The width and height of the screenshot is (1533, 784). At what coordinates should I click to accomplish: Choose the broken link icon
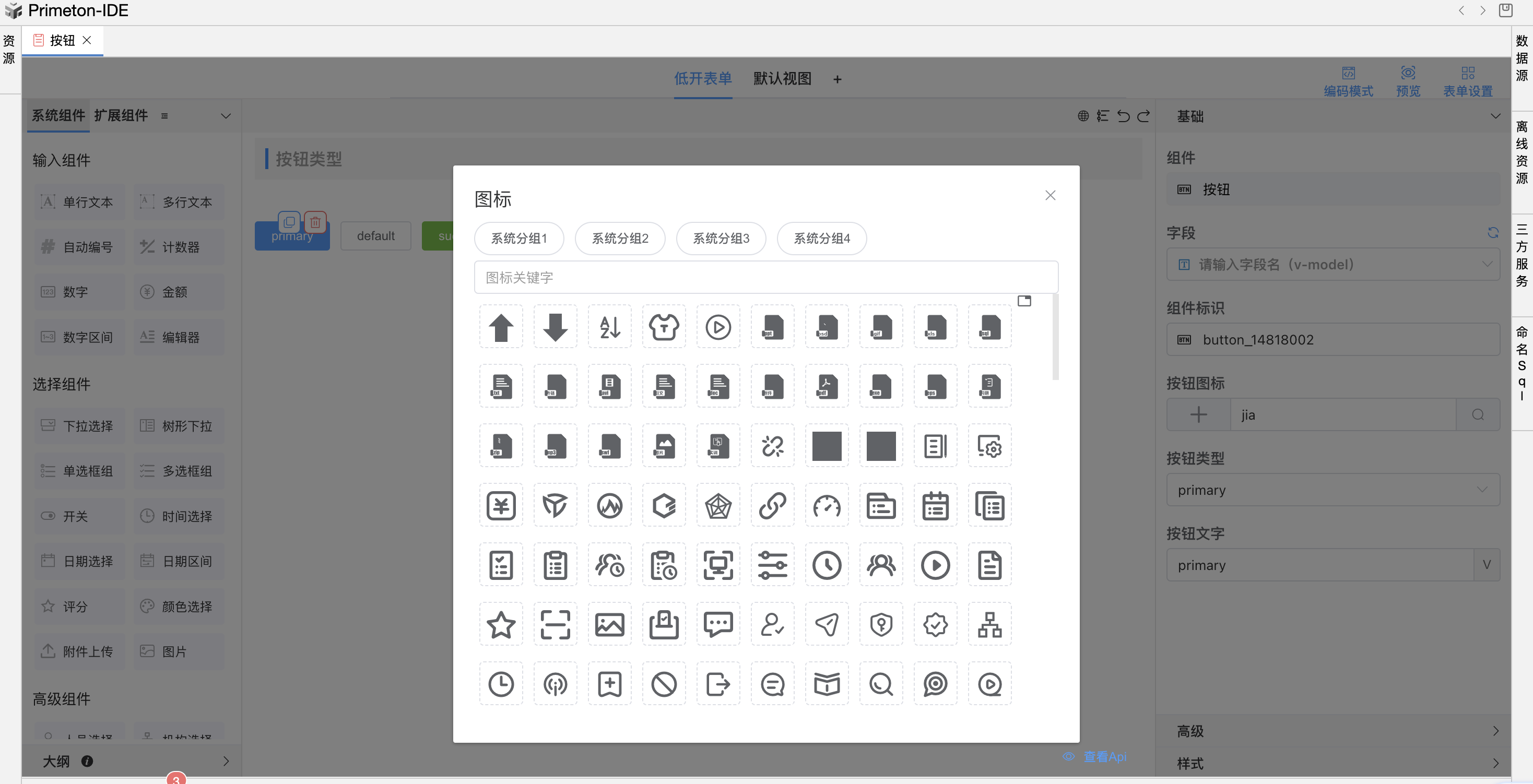click(772, 446)
